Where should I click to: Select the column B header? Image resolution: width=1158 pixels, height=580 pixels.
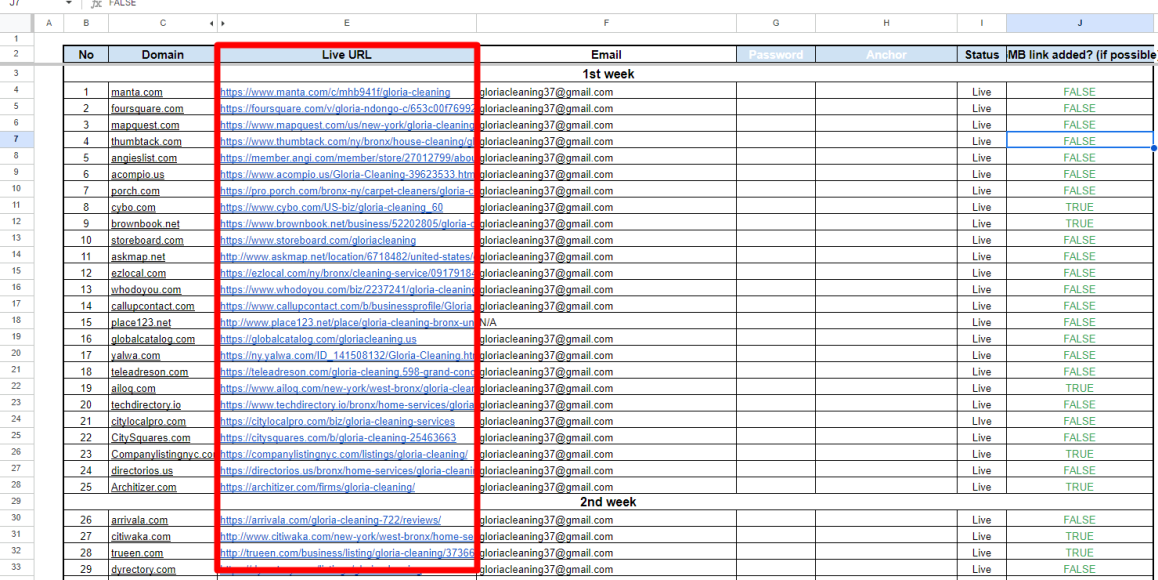[86, 24]
